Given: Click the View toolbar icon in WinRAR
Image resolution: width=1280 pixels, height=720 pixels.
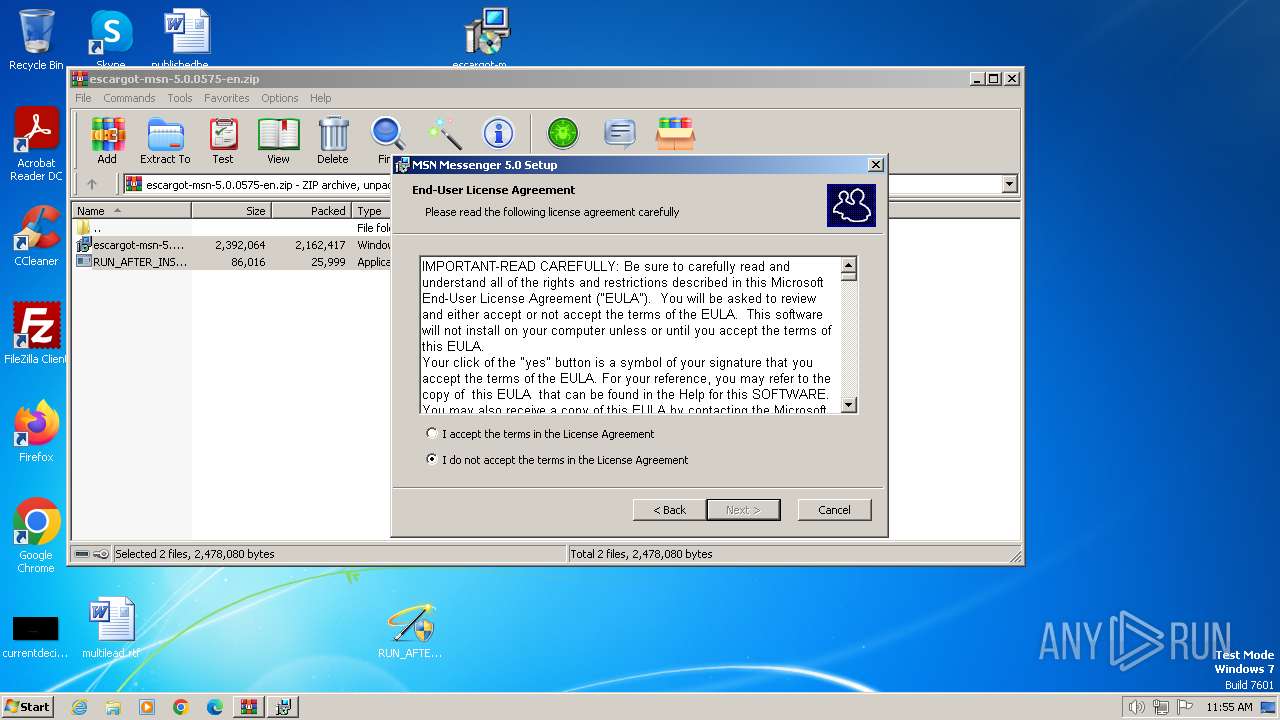Looking at the screenshot, I should pyautogui.click(x=278, y=140).
